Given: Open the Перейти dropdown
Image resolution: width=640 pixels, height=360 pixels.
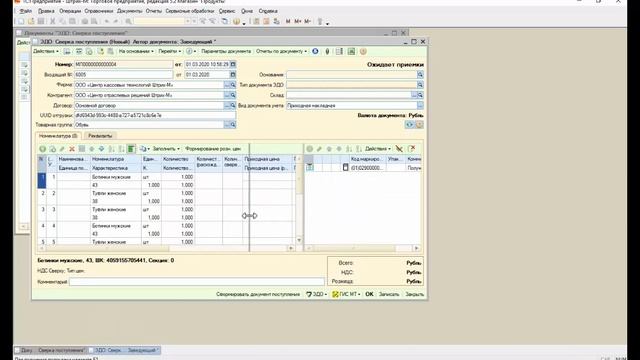Looking at the screenshot, I should tap(169, 51).
